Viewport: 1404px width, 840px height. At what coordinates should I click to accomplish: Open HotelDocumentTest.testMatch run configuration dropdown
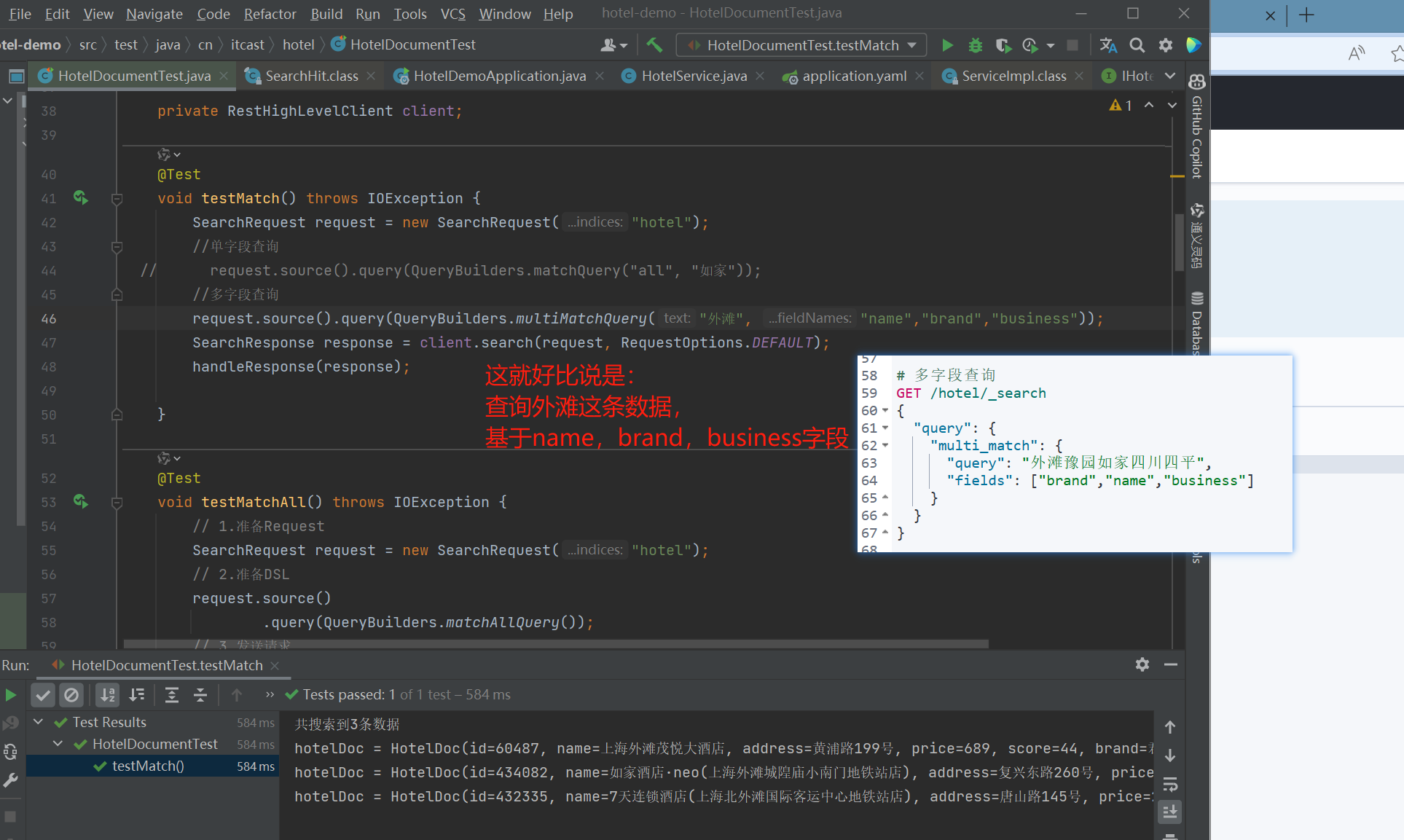pyautogui.click(x=801, y=45)
